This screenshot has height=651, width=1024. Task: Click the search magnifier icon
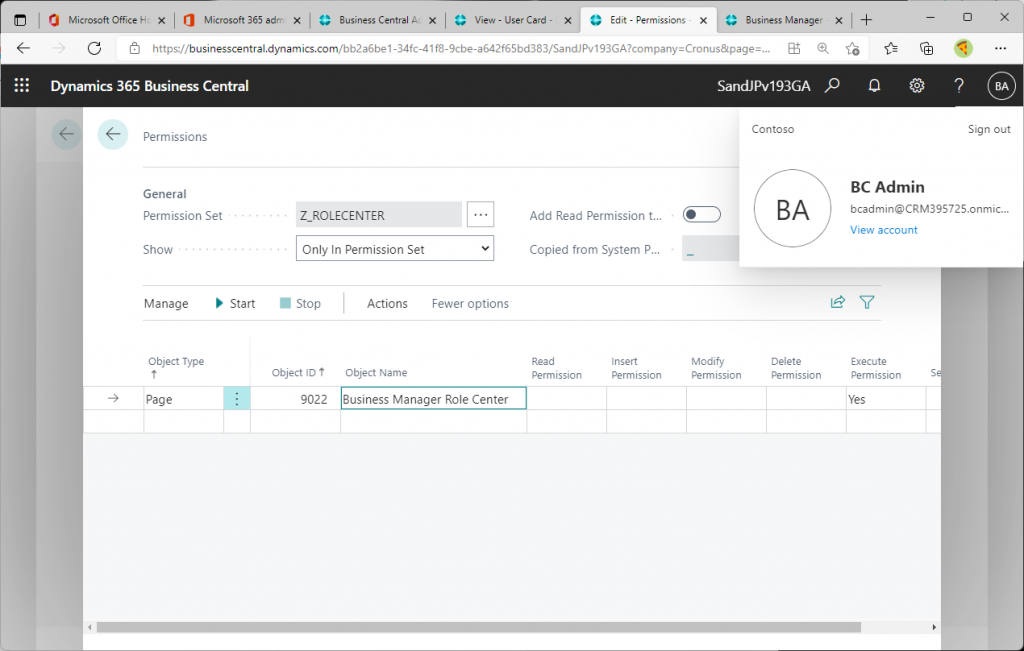(832, 86)
